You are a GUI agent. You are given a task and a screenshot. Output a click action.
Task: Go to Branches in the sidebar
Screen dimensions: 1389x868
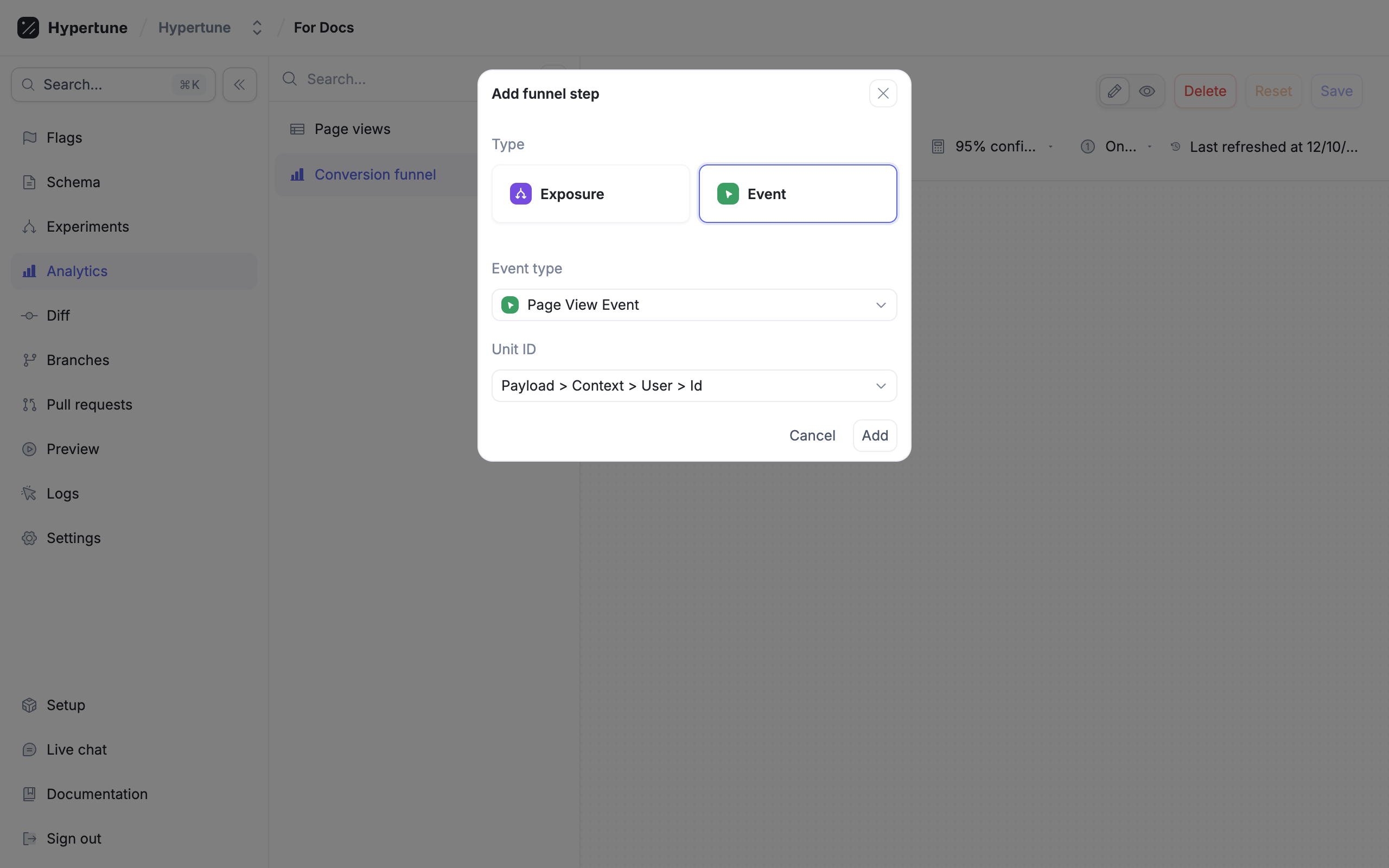(x=78, y=360)
